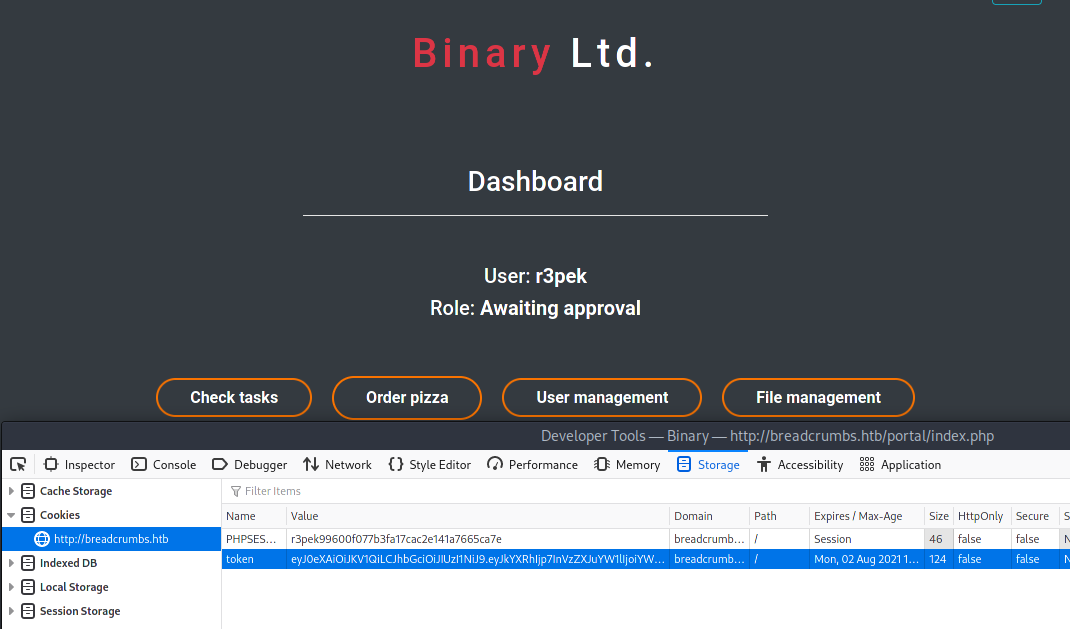The height and width of the screenshot is (629, 1070).
Task: Expand the Local Storage tree node
Action: click(12, 587)
